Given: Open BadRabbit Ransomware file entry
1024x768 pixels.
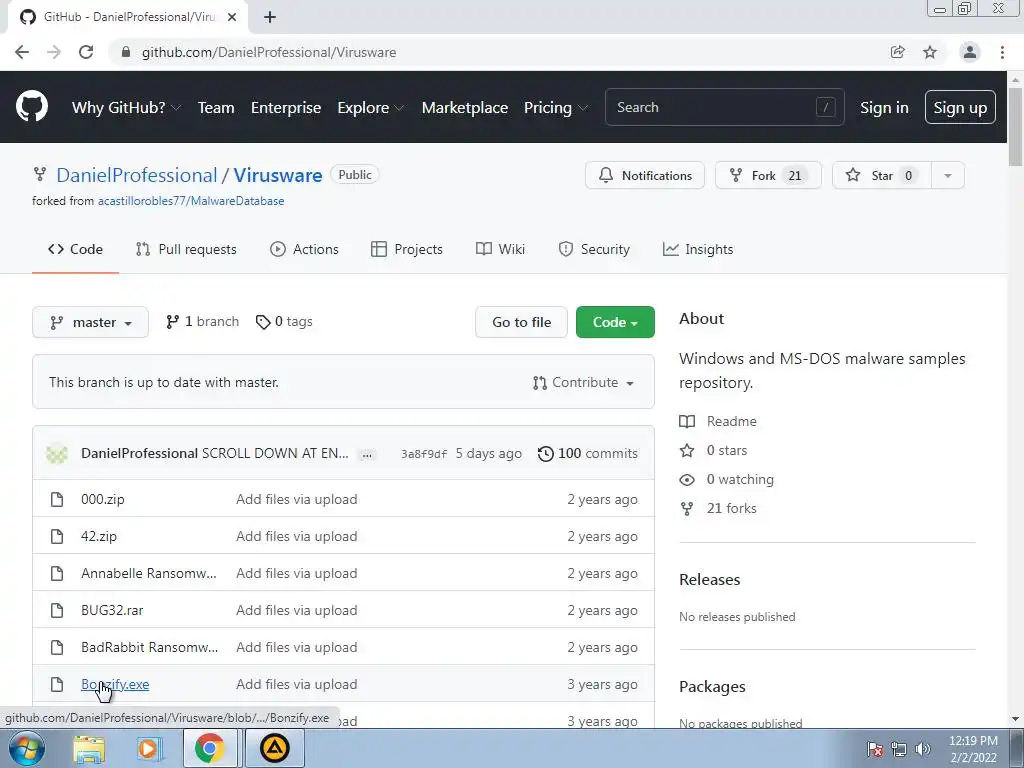Looking at the screenshot, I should click(x=150, y=647).
